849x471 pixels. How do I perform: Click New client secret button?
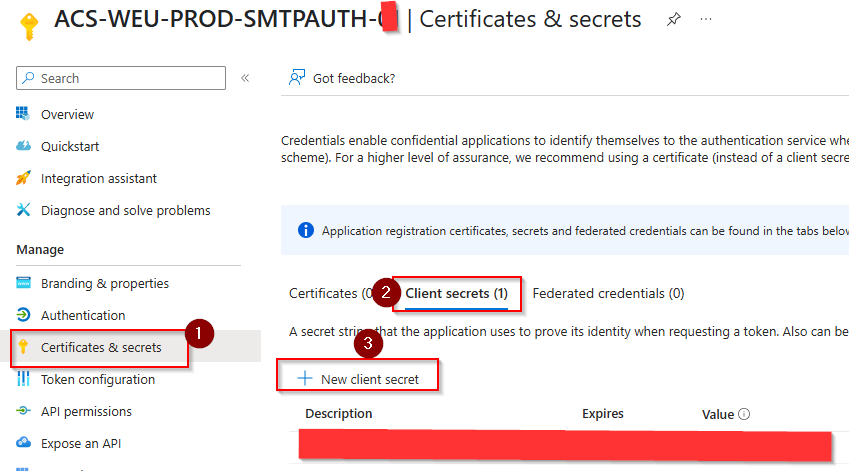click(359, 379)
